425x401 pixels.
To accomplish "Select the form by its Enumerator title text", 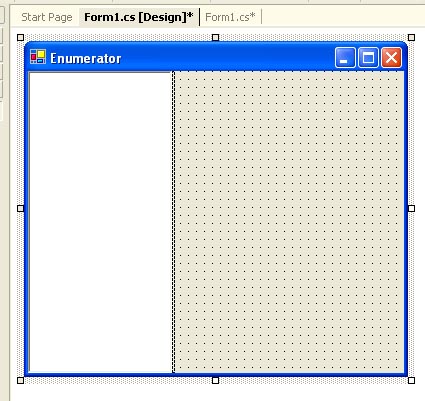I will (x=86, y=59).
